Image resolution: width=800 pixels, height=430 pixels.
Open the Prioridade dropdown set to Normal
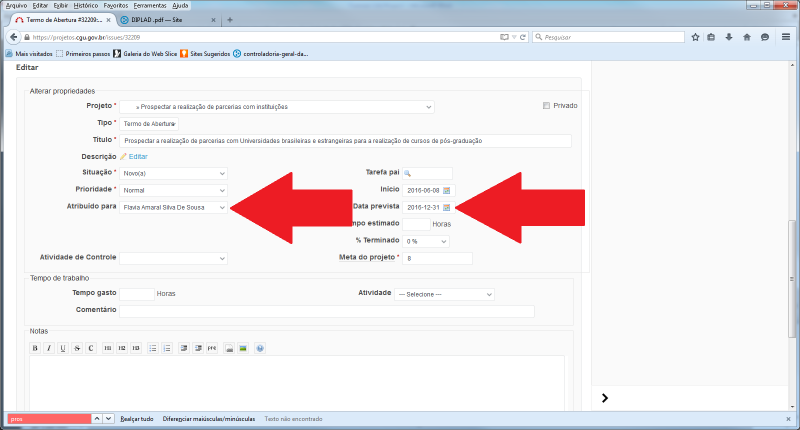(x=174, y=190)
